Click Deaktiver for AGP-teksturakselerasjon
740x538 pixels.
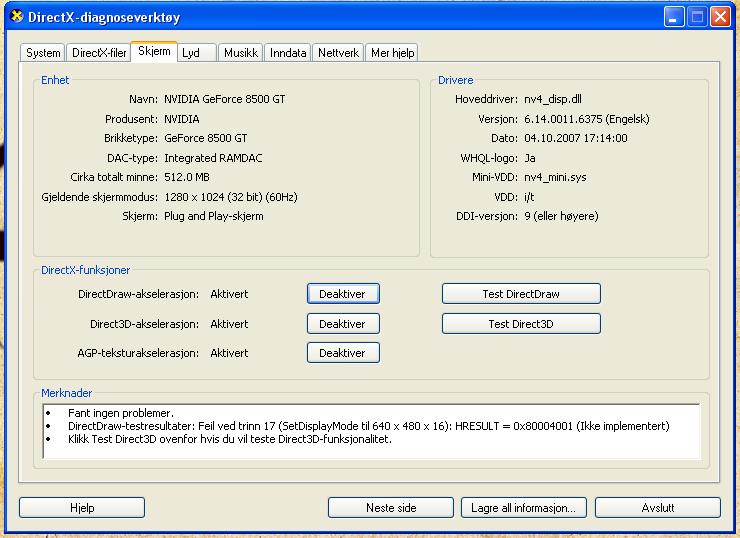click(342, 353)
